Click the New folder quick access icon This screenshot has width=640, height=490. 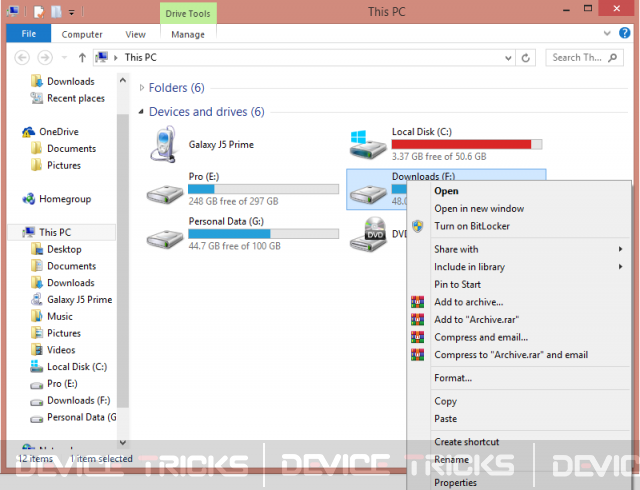click(x=56, y=12)
